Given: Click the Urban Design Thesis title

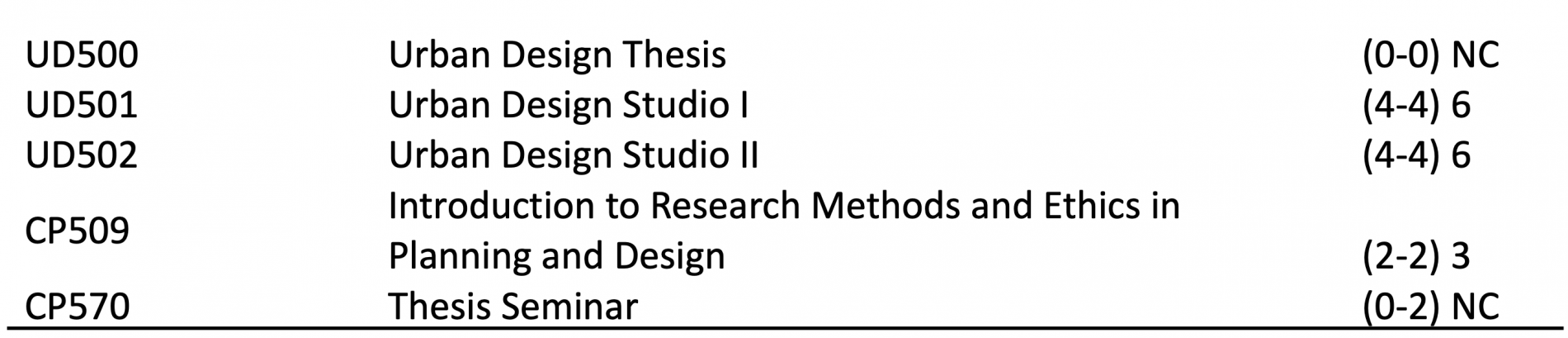Looking at the screenshot, I should pos(557,55).
